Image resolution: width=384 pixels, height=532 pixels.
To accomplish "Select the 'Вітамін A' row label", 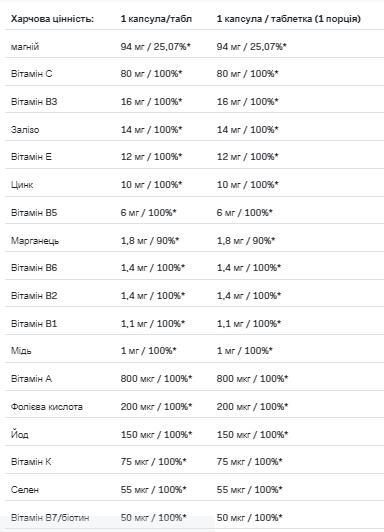I will pyautogui.click(x=31, y=378).
